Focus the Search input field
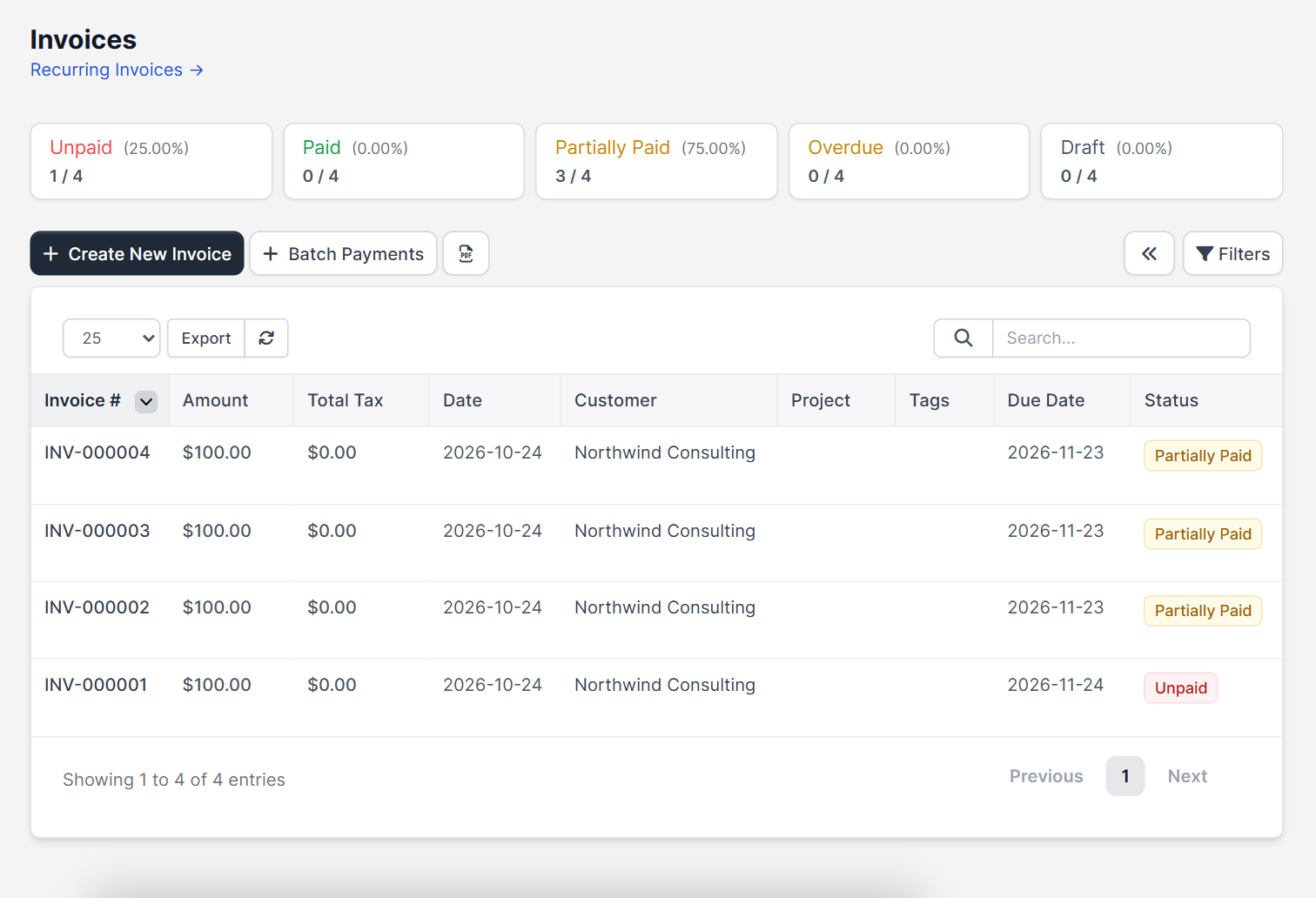Screen dimensions: 1316x898 click(1121, 338)
